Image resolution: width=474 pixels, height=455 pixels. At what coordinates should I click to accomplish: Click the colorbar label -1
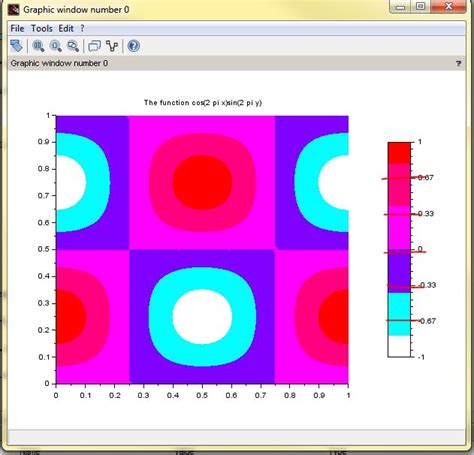click(421, 357)
